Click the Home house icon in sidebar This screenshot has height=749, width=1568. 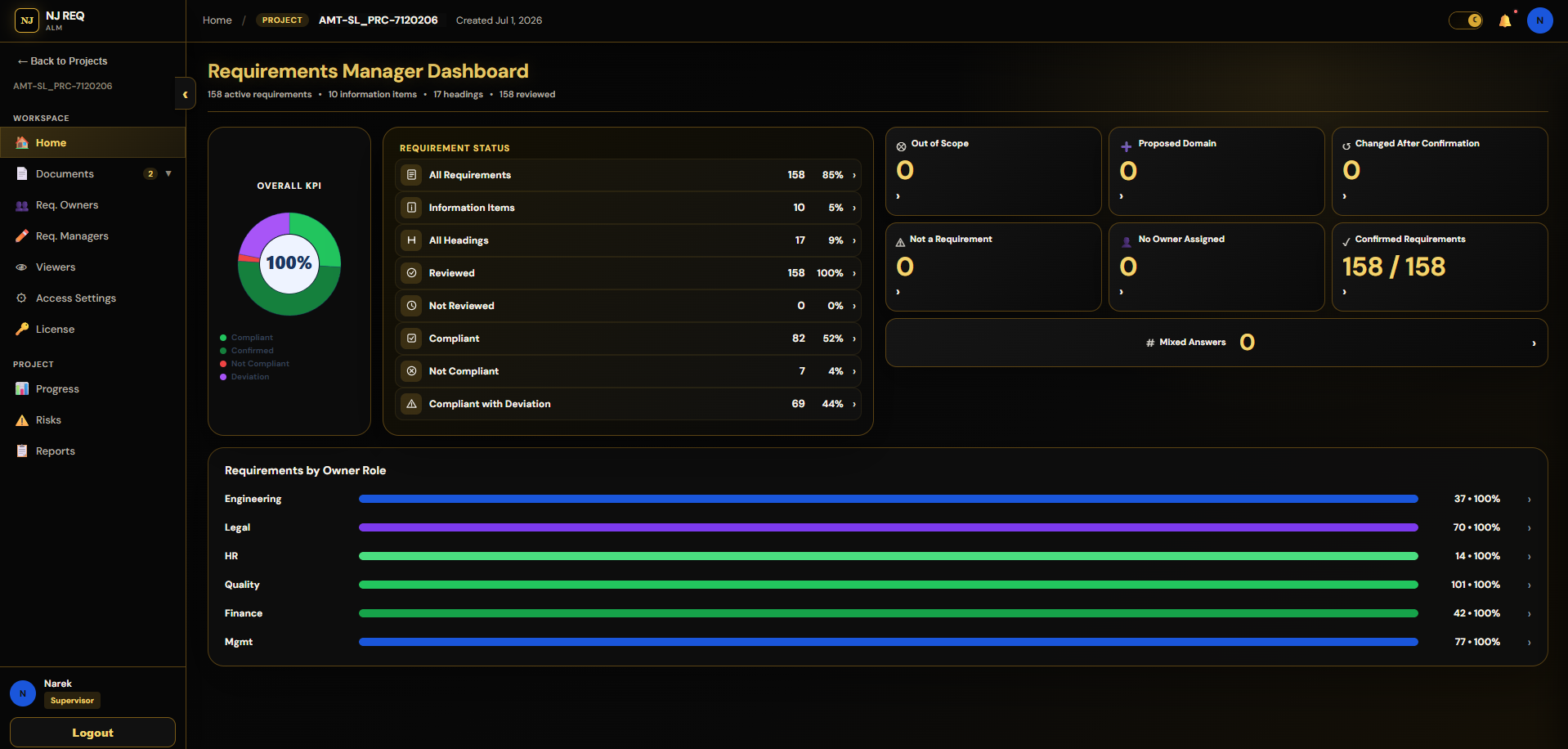click(22, 142)
